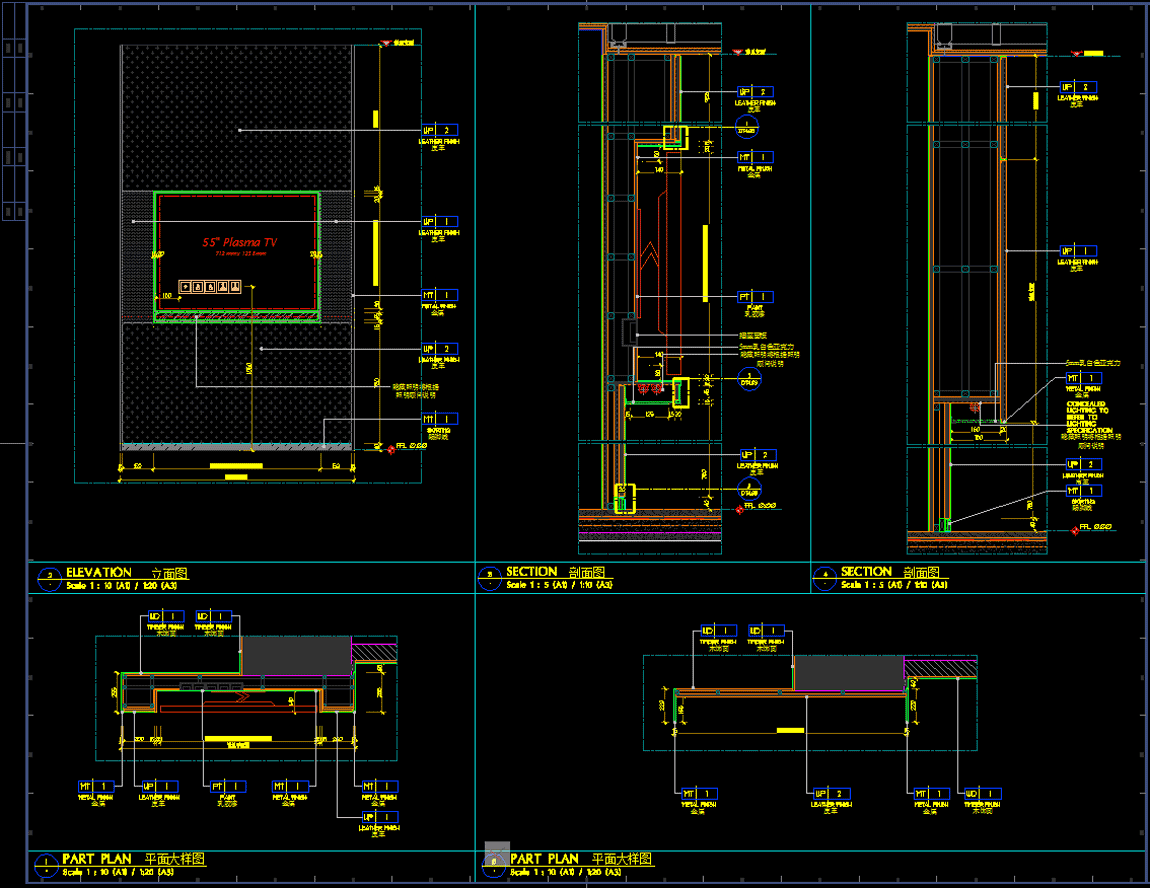Select the left PART PLAN drawing title

(x=94, y=859)
